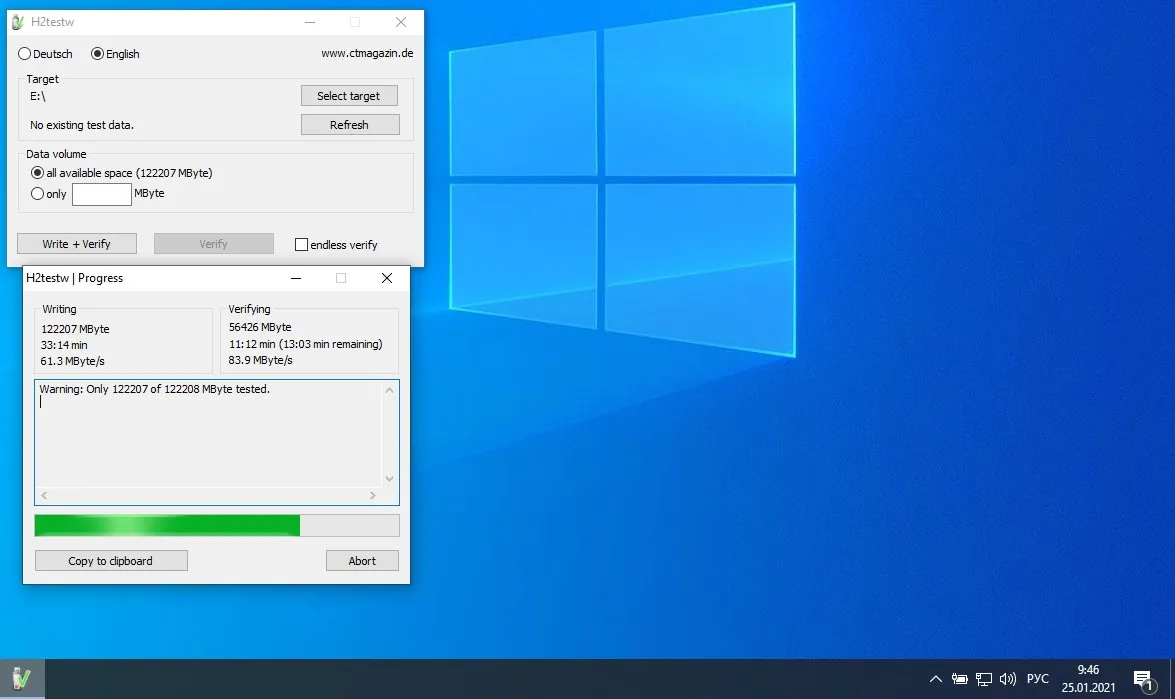Click the 'H2testw | Progress' window title
The width and height of the screenshot is (1175, 699).
pyautogui.click(x=74, y=278)
